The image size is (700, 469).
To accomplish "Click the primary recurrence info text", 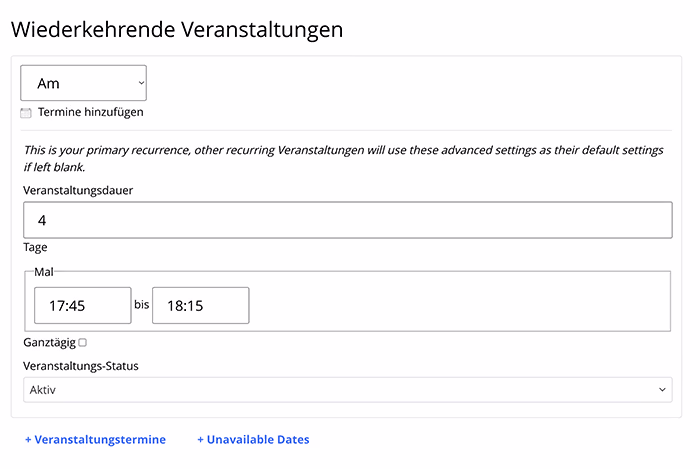I will pos(344,158).
